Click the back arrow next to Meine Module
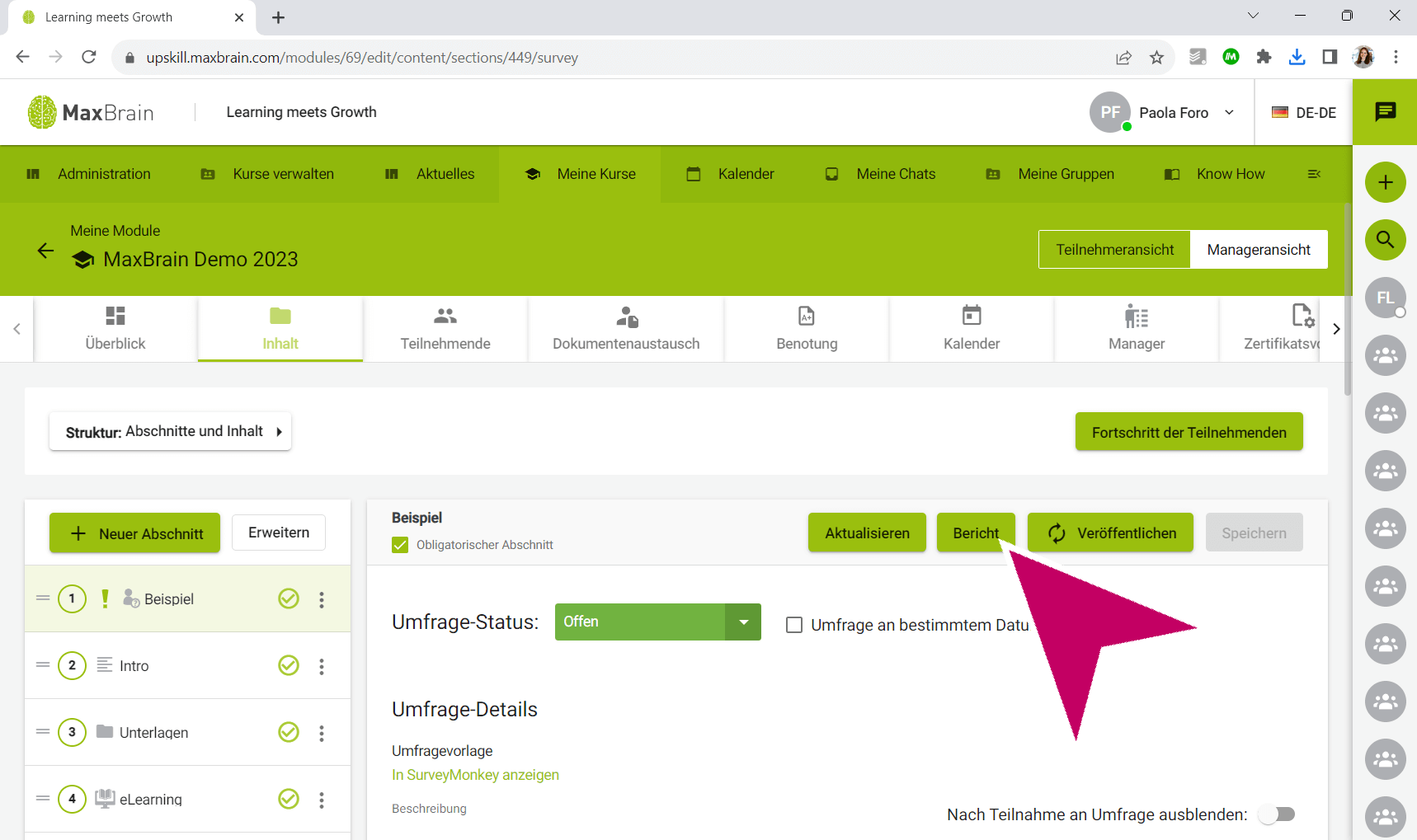Viewport: 1417px width, 840px height. point(45,251)
